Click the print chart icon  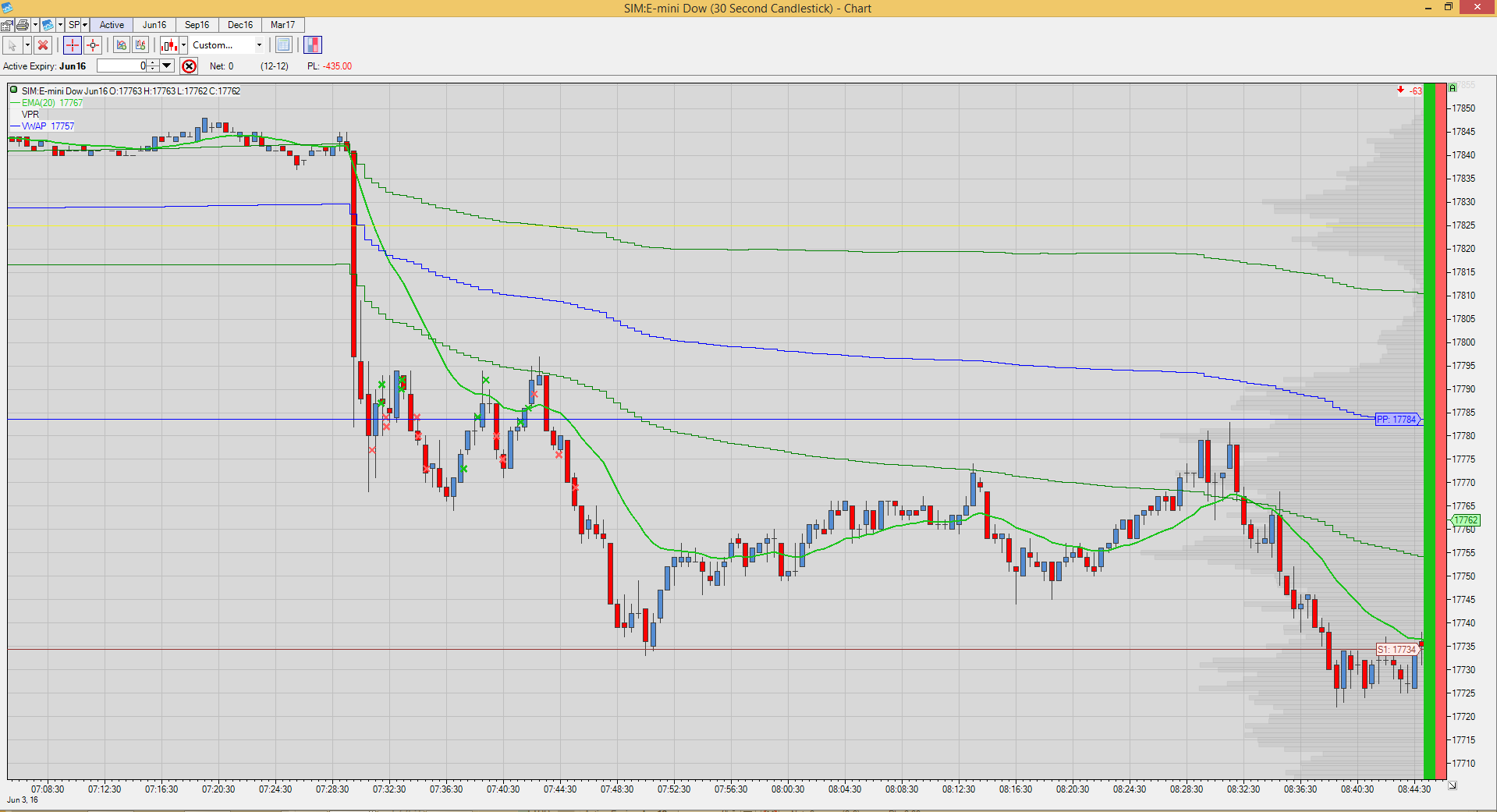(x=23, y=25)
